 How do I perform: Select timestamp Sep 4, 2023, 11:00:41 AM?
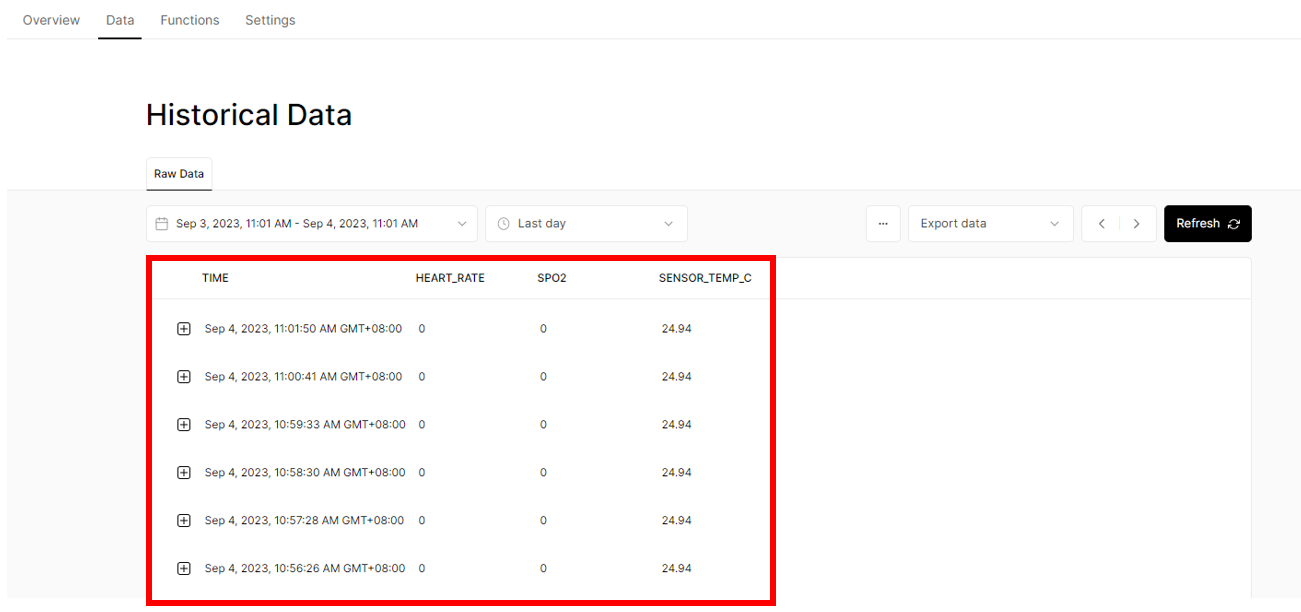(303, 377)
